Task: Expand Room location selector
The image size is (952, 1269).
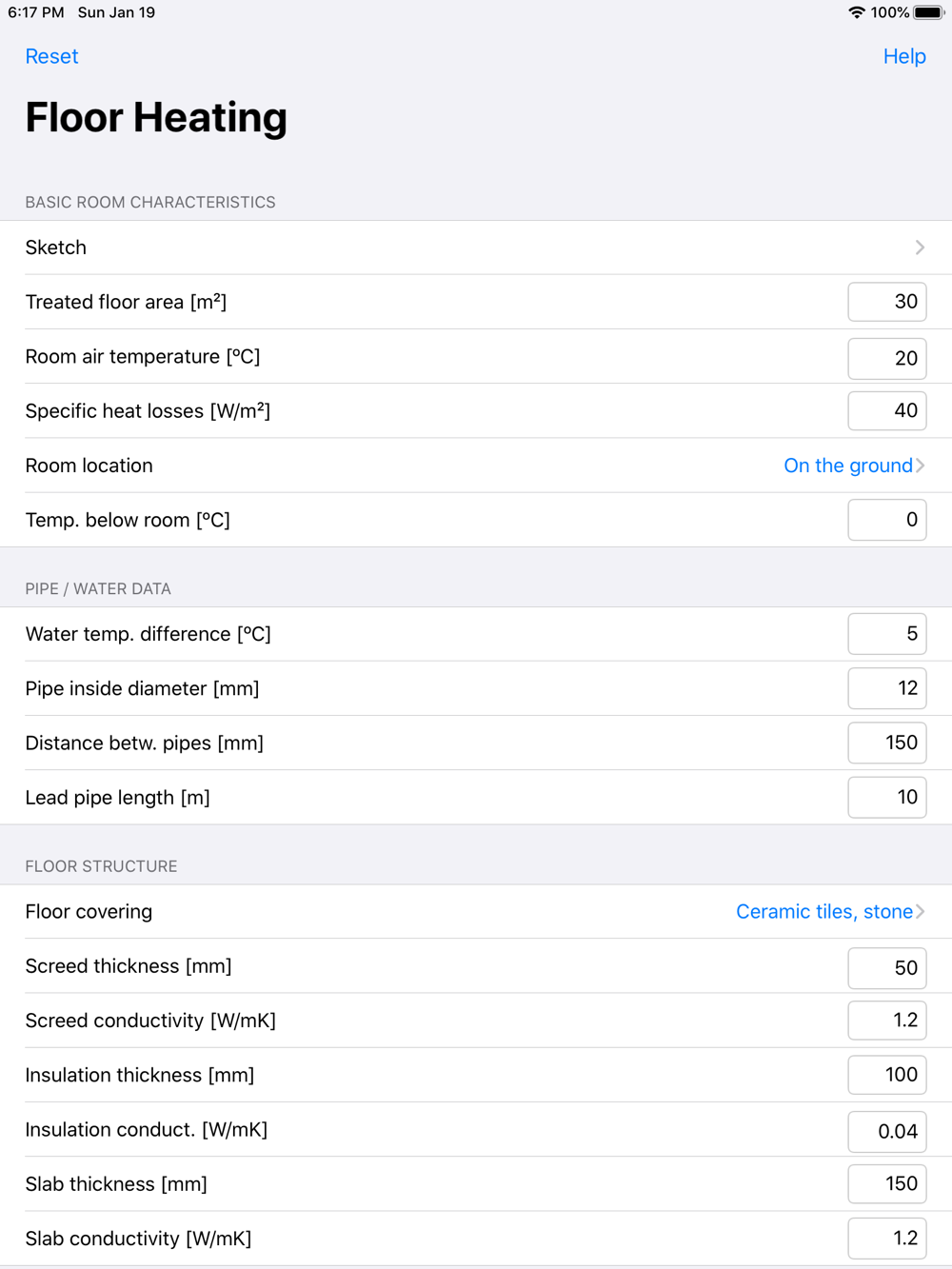Action: point(853,466)
